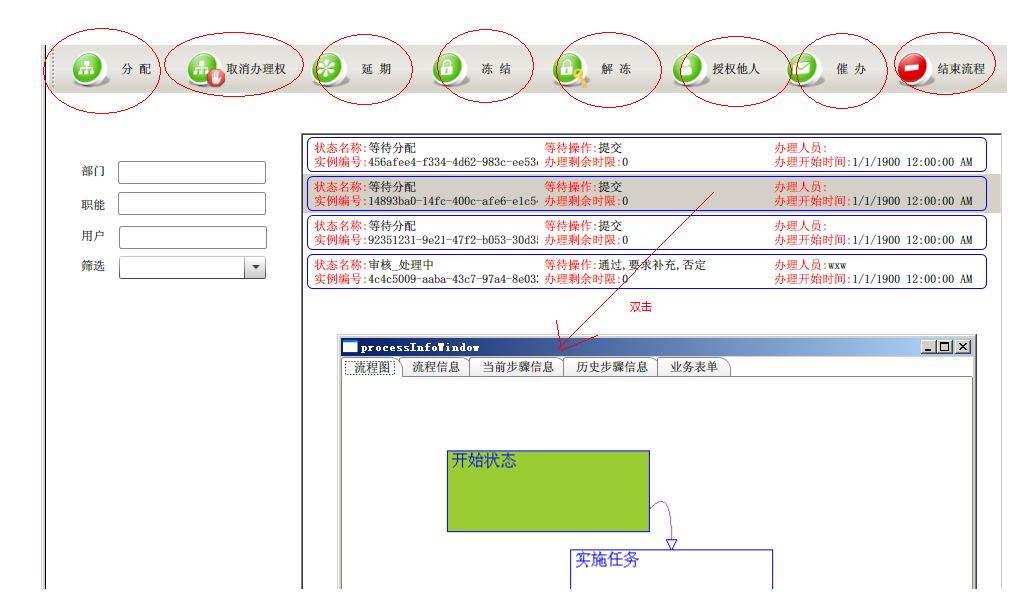Select the highlighted row with instance 14893ba0-14fc

[647, 194]
